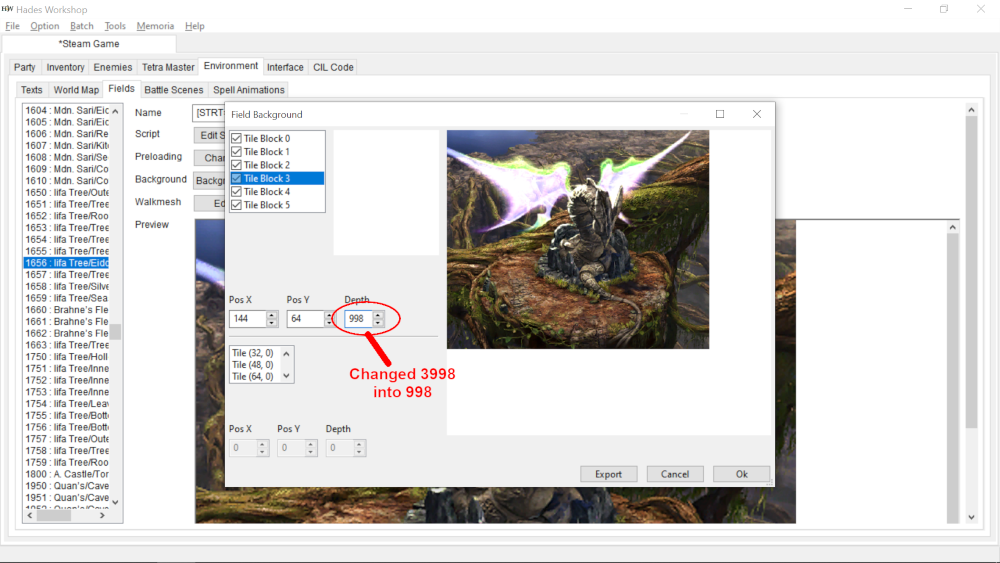This screenshot has height=563, width=1000.
Task: Open the Memoria menu
Action: click(x=155, y=26)
